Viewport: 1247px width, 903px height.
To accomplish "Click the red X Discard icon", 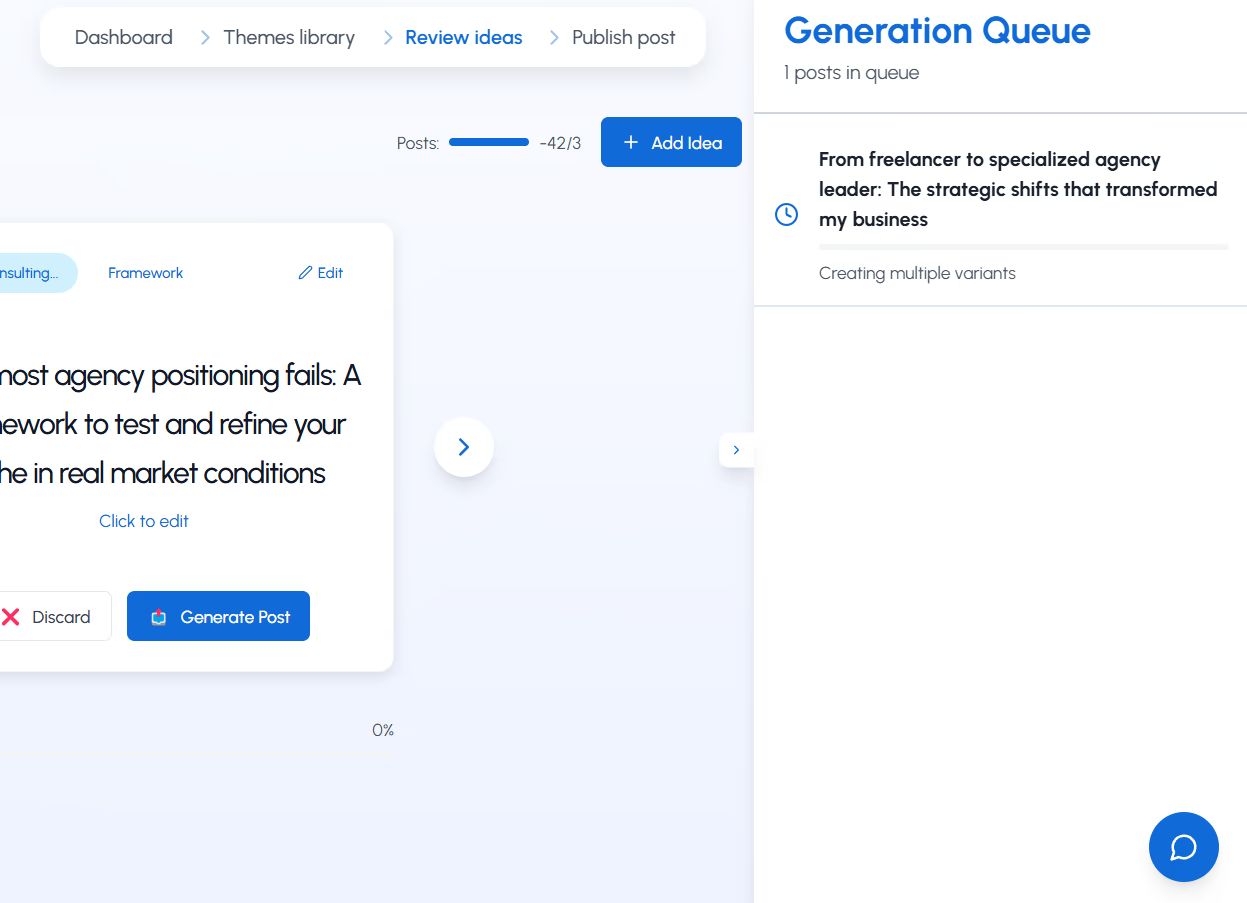I will (11, 617).
